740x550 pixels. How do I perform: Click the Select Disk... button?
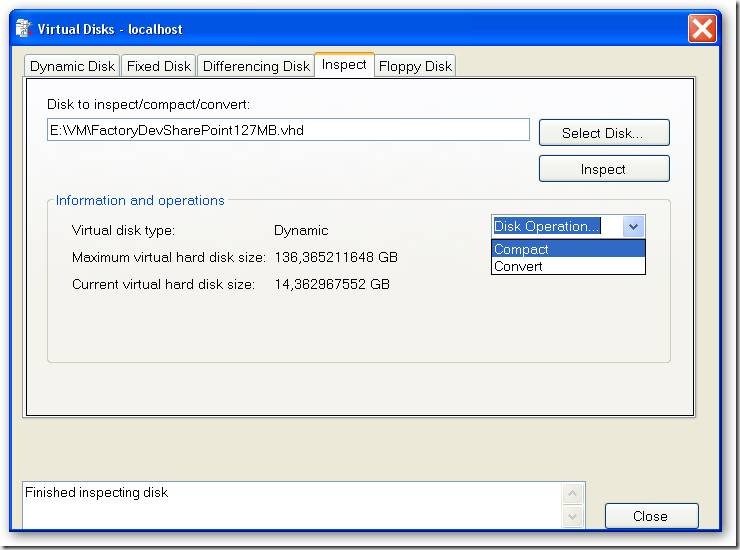pos(604,133)
